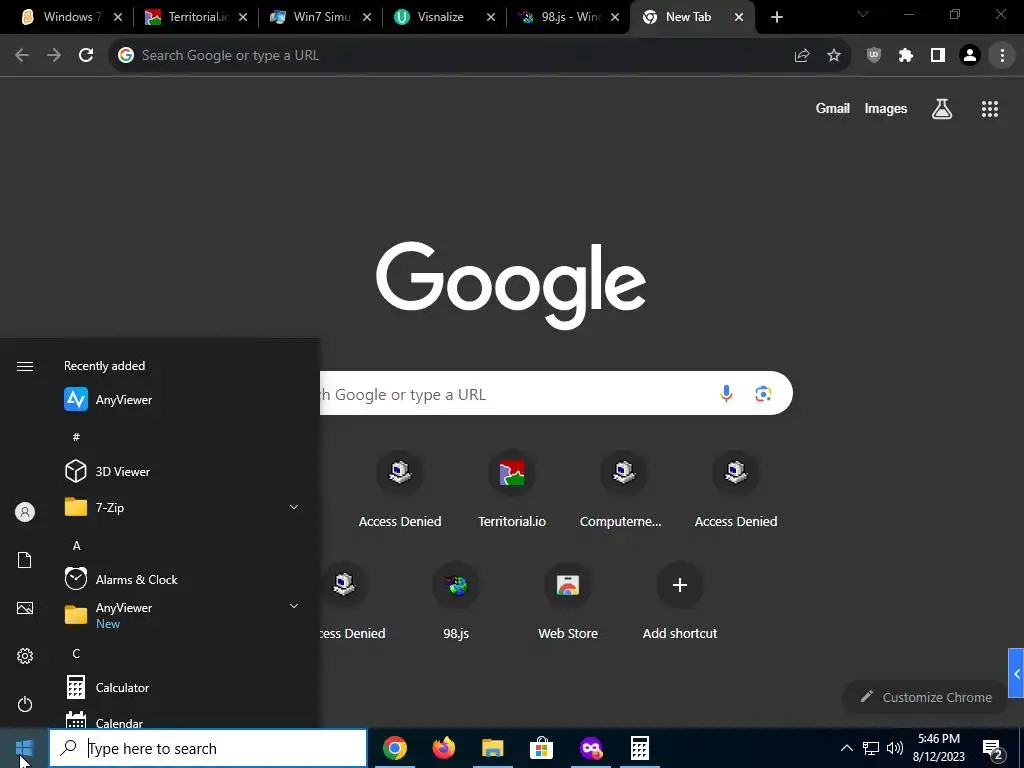This screenshot has width=1024, height=768.
Task: Launch Calculator from Start menu list
Action: coord(184,687)
